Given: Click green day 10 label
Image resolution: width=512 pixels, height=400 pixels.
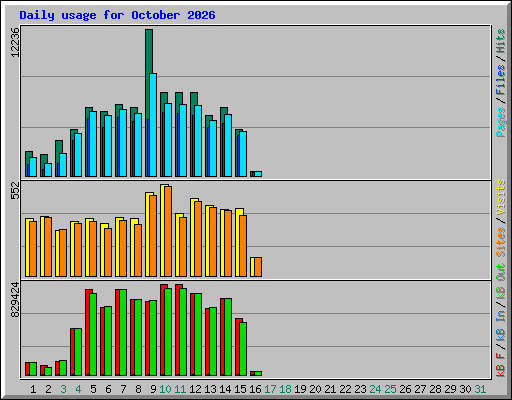Looking at the screenshot, I should [165, 389].
